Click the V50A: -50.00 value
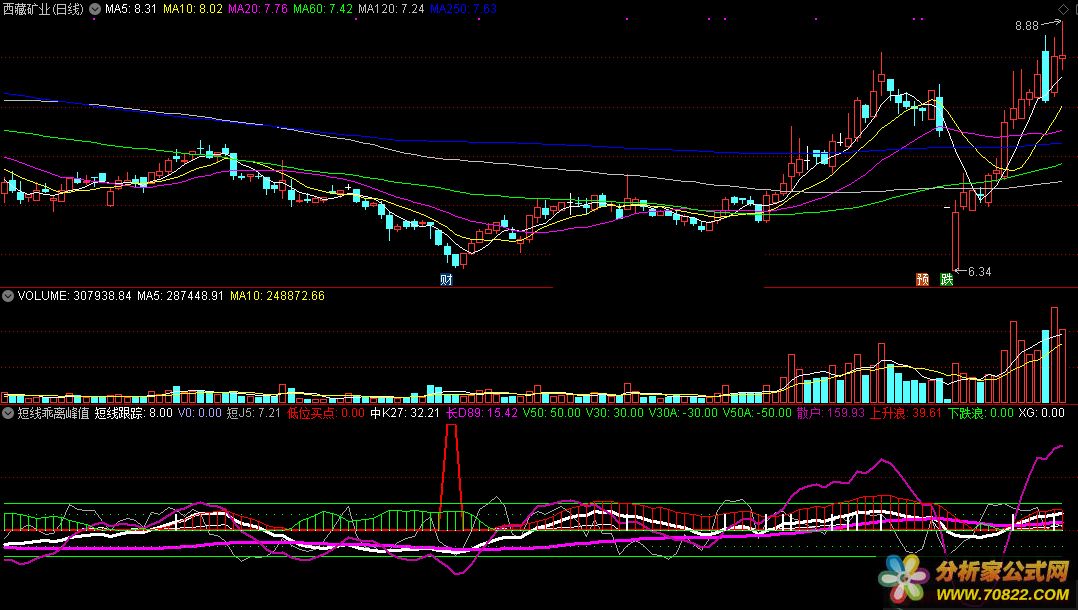The width and height of the screenshot is (1078, 610). click(x=757, y=413)
